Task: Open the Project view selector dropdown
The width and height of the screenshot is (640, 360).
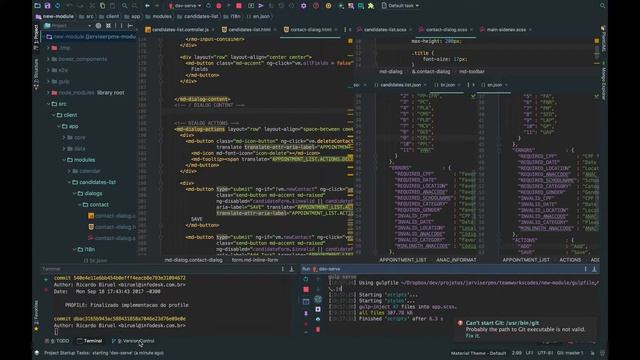Action: click(68, 25)
